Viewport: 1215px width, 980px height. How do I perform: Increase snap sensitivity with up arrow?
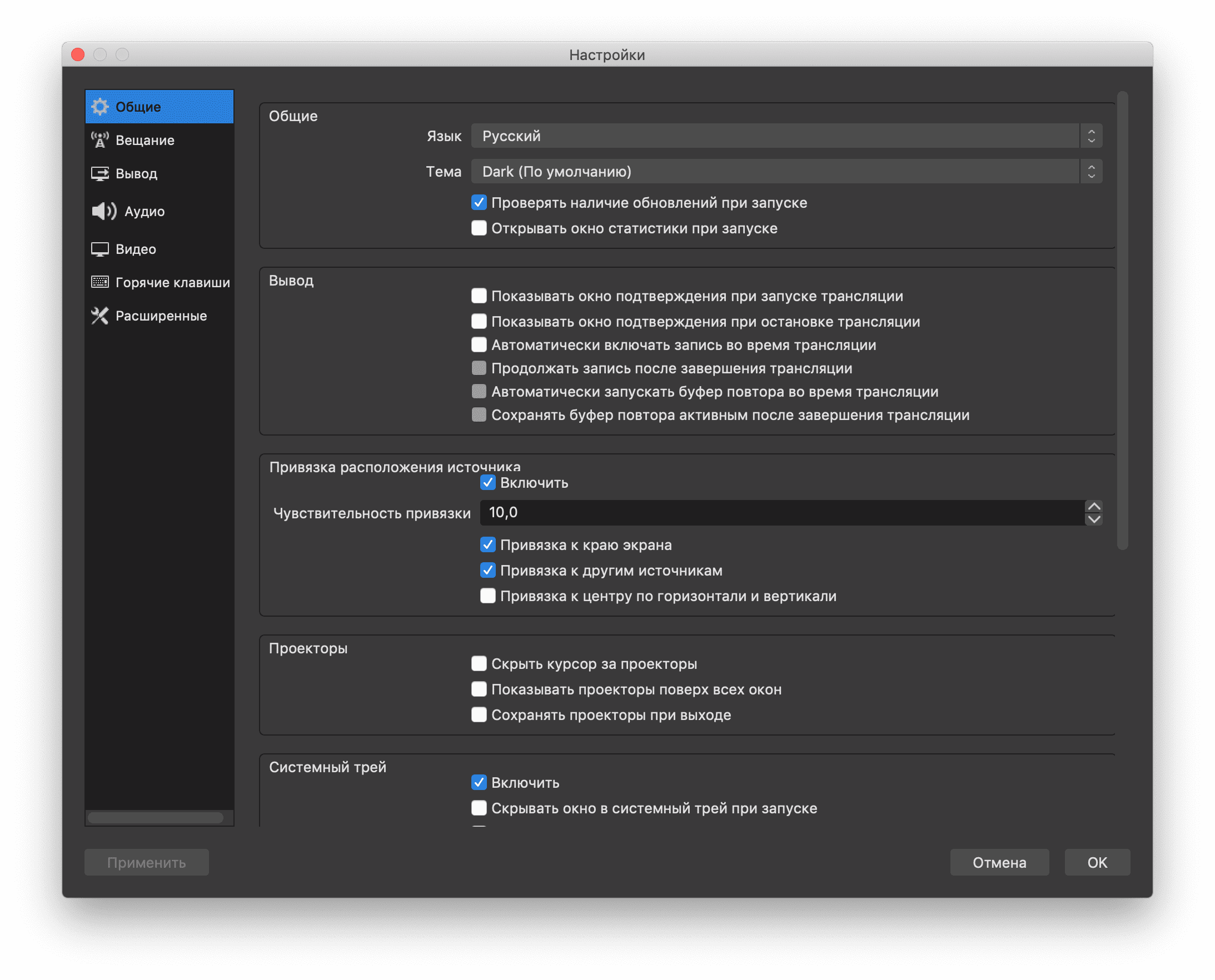(x=1094, y=506)
